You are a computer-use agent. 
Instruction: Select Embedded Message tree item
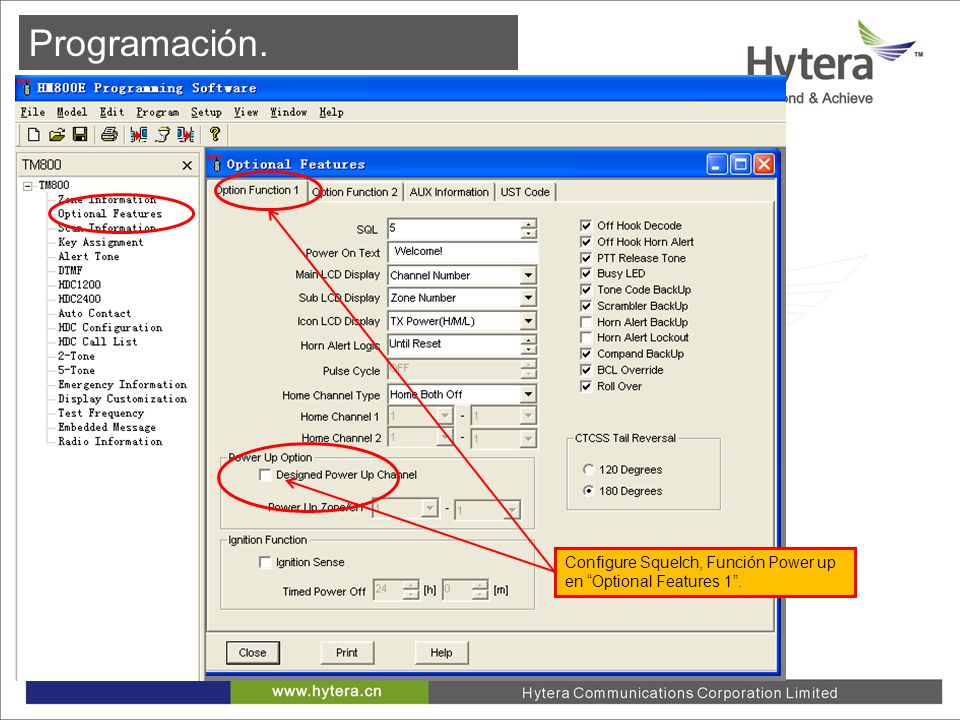(107, 427)
